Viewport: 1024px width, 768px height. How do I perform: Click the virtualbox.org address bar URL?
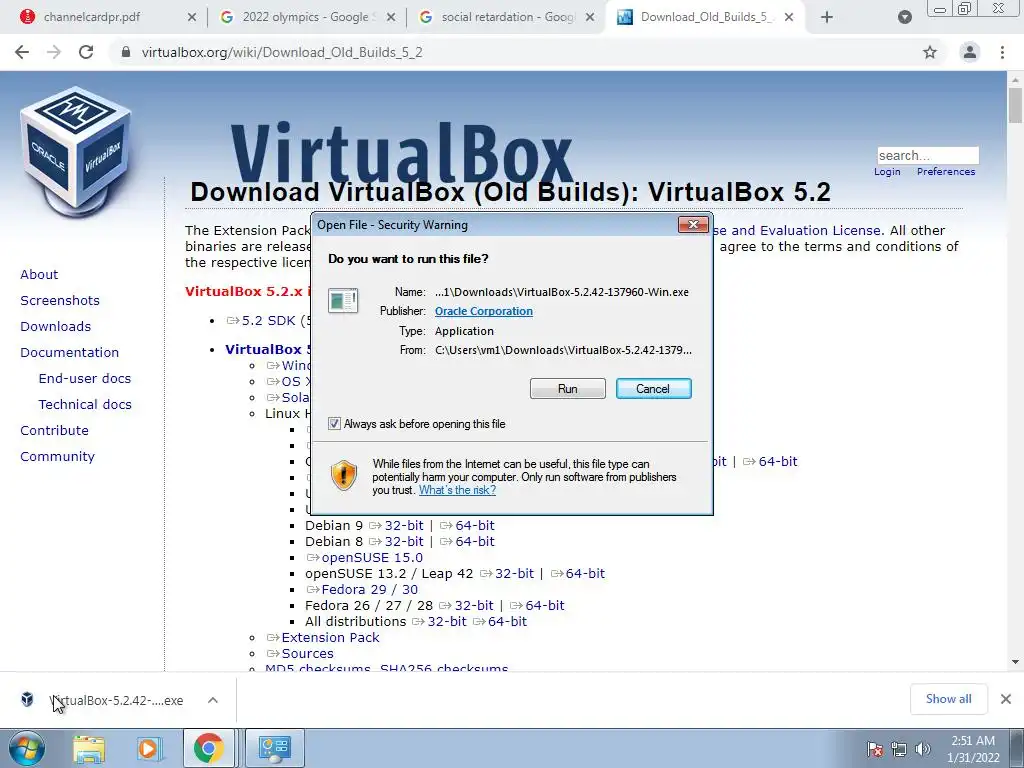pos(281,52)
